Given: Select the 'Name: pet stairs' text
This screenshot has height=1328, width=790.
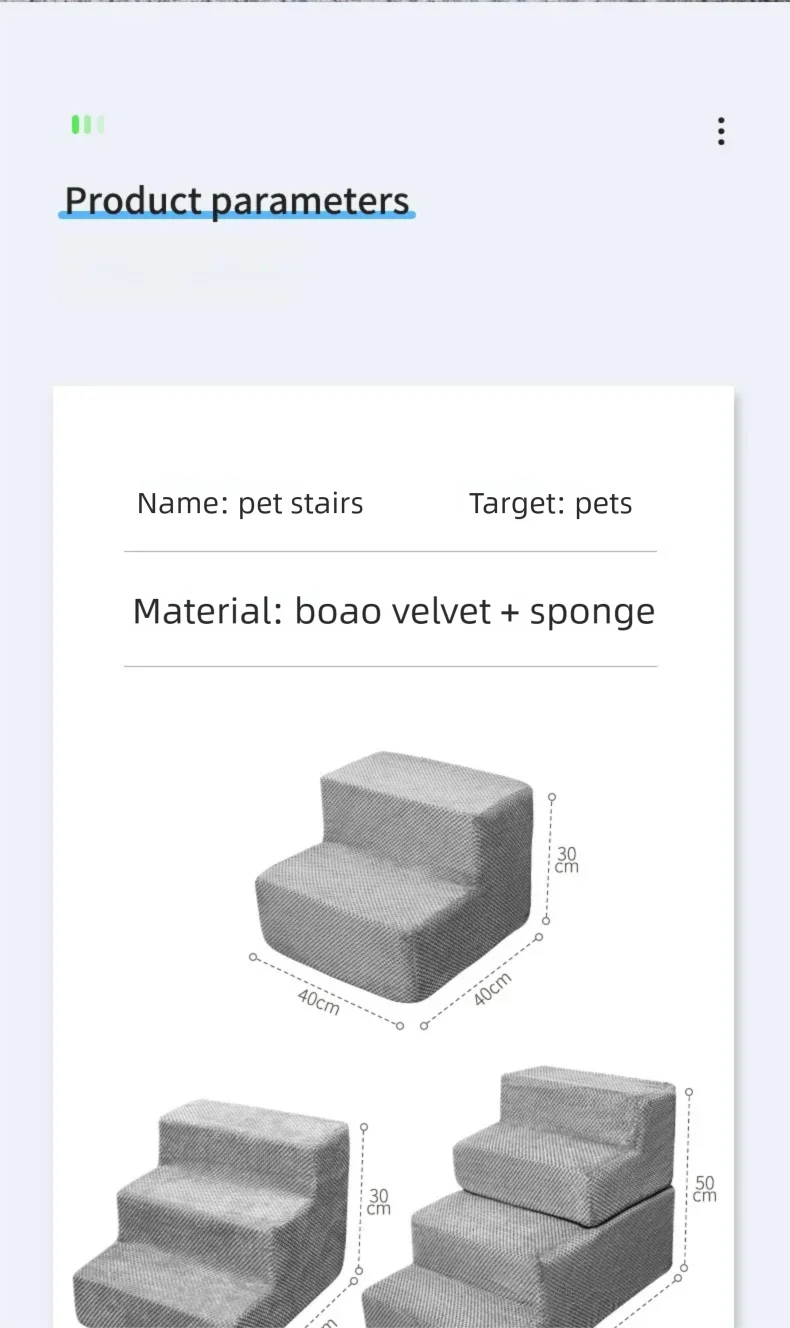Looking at the screenshot, I should pyautogui.click(x=250, y=503).
